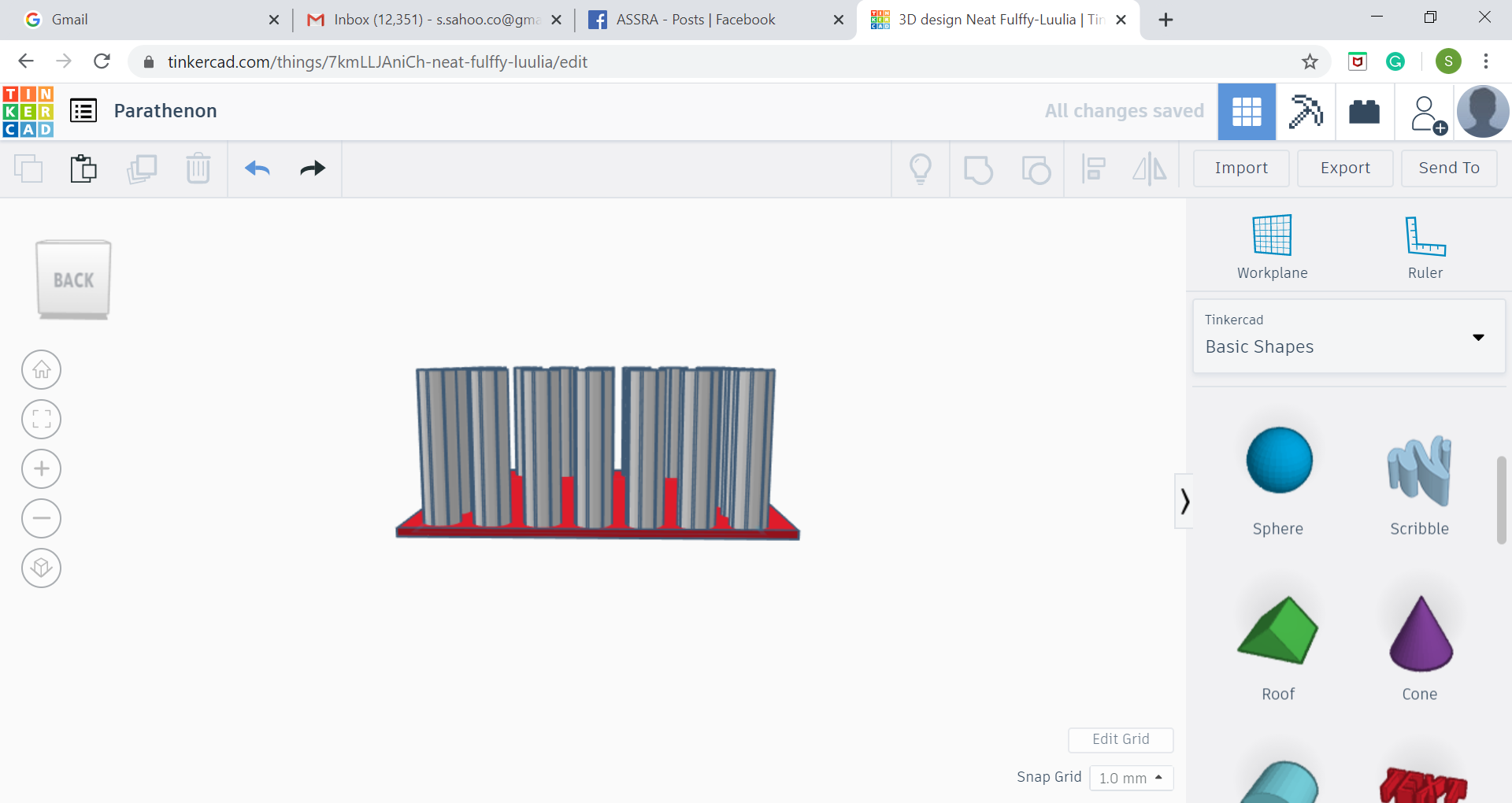Open the Flip tool
Image resolution: width=1512 pixels, height=803 pixels.
click(1150, 168)
